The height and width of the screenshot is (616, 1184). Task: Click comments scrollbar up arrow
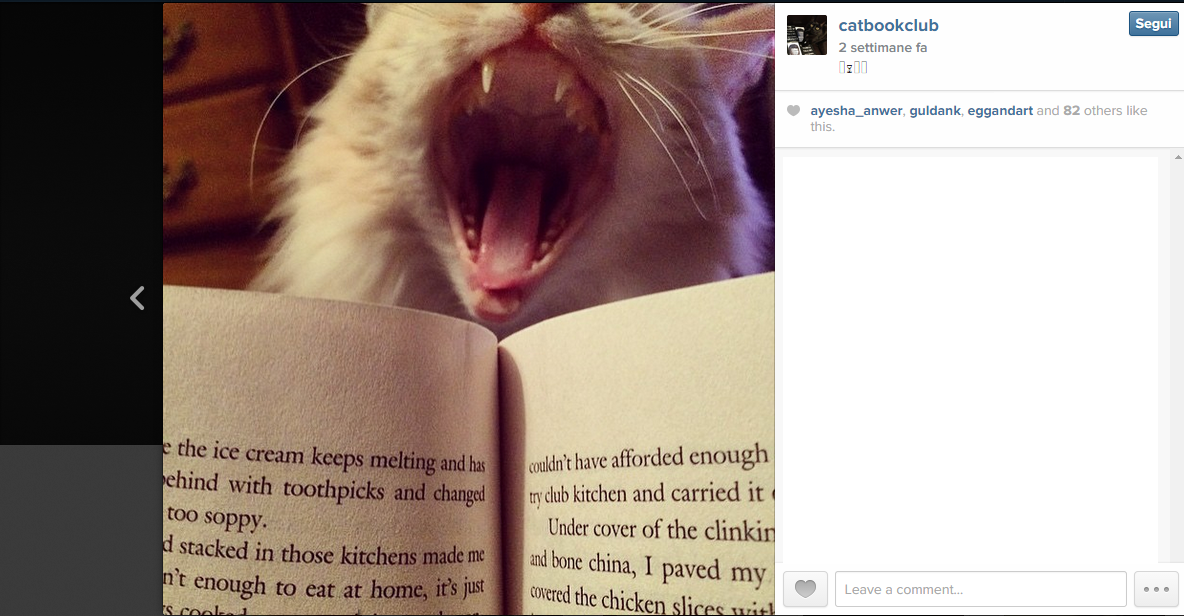pyautogui.click(x=1178, y=157)
